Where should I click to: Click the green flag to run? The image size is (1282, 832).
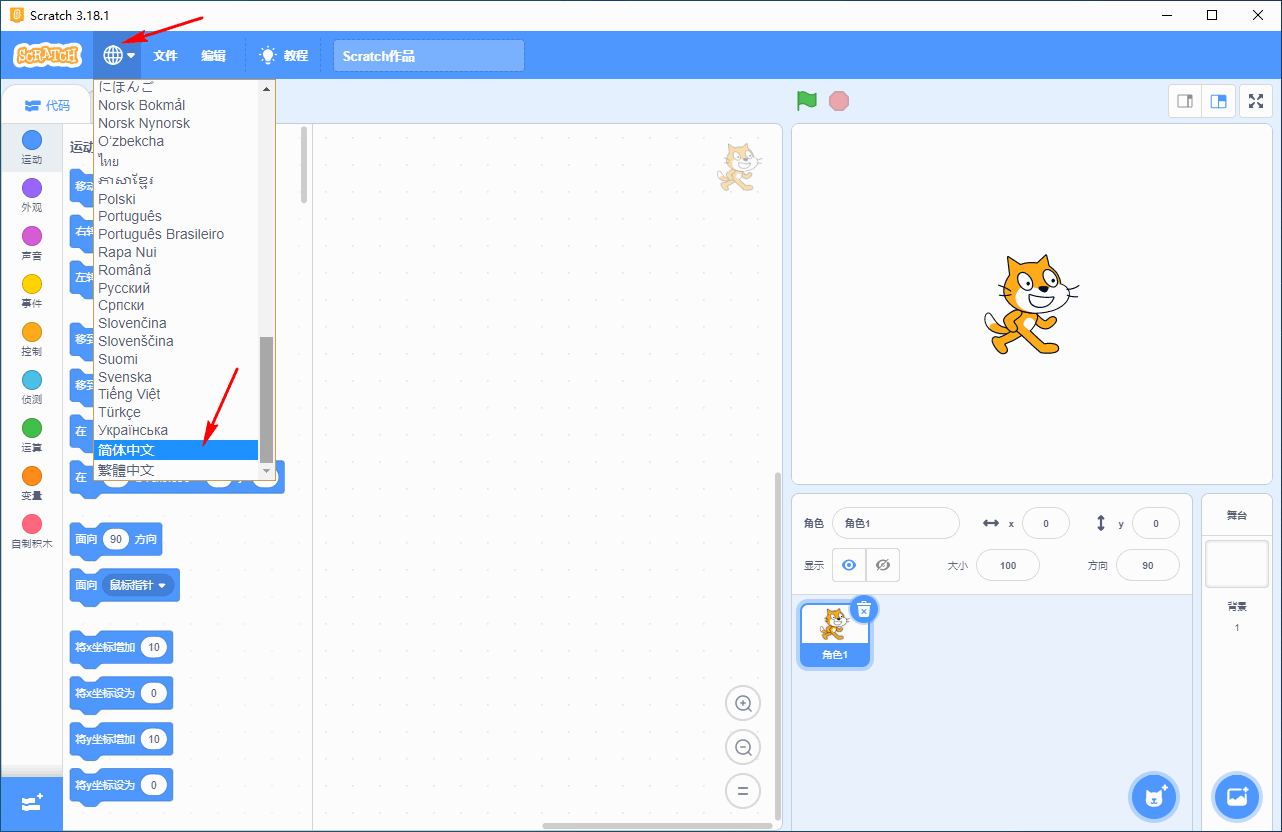tap(806, 101)
